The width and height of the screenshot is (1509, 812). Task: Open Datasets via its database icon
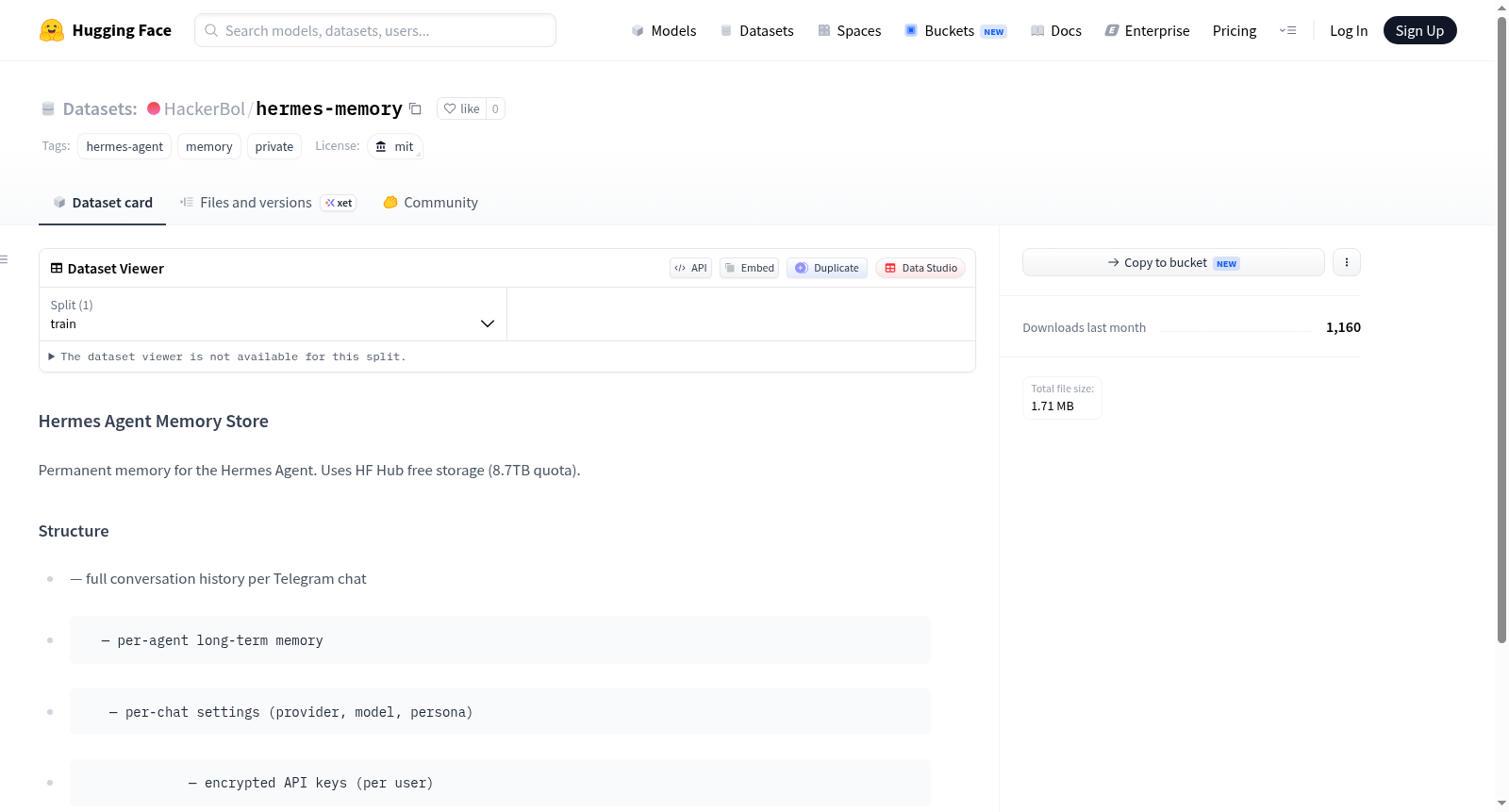726,30
